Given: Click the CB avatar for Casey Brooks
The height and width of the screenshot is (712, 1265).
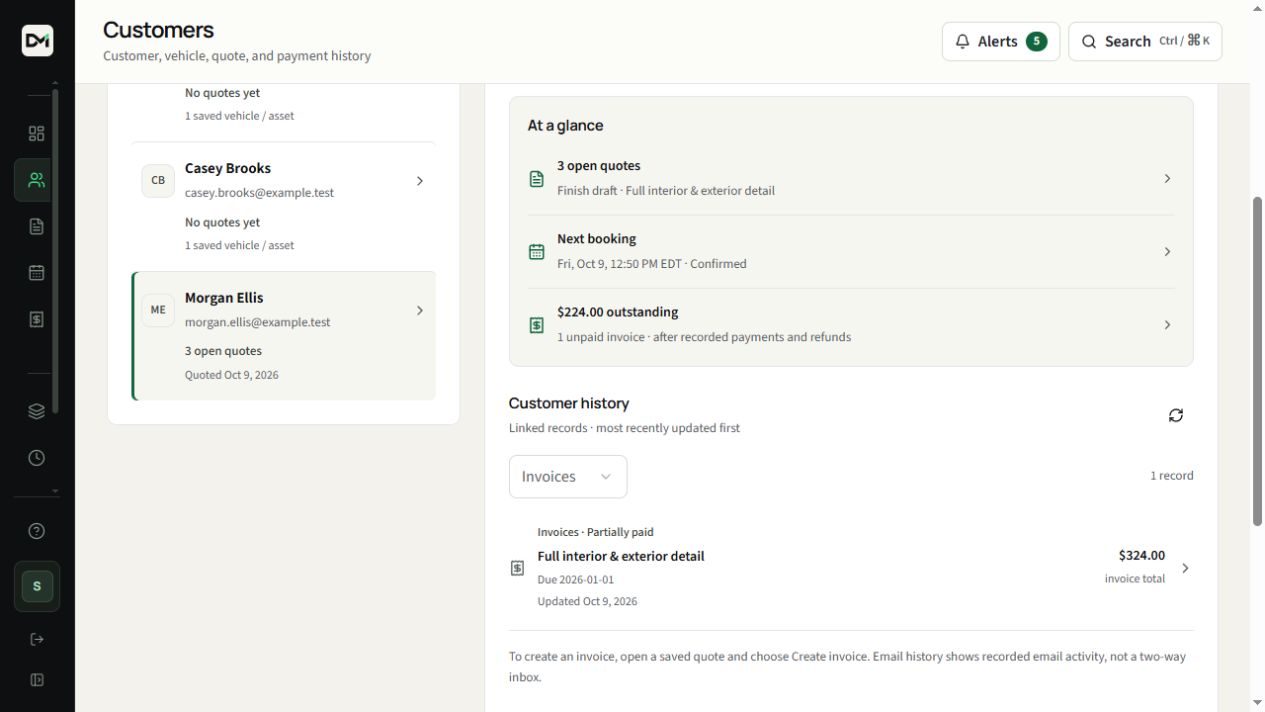Looking at the screenshot, I should click(x=158, y=181).
